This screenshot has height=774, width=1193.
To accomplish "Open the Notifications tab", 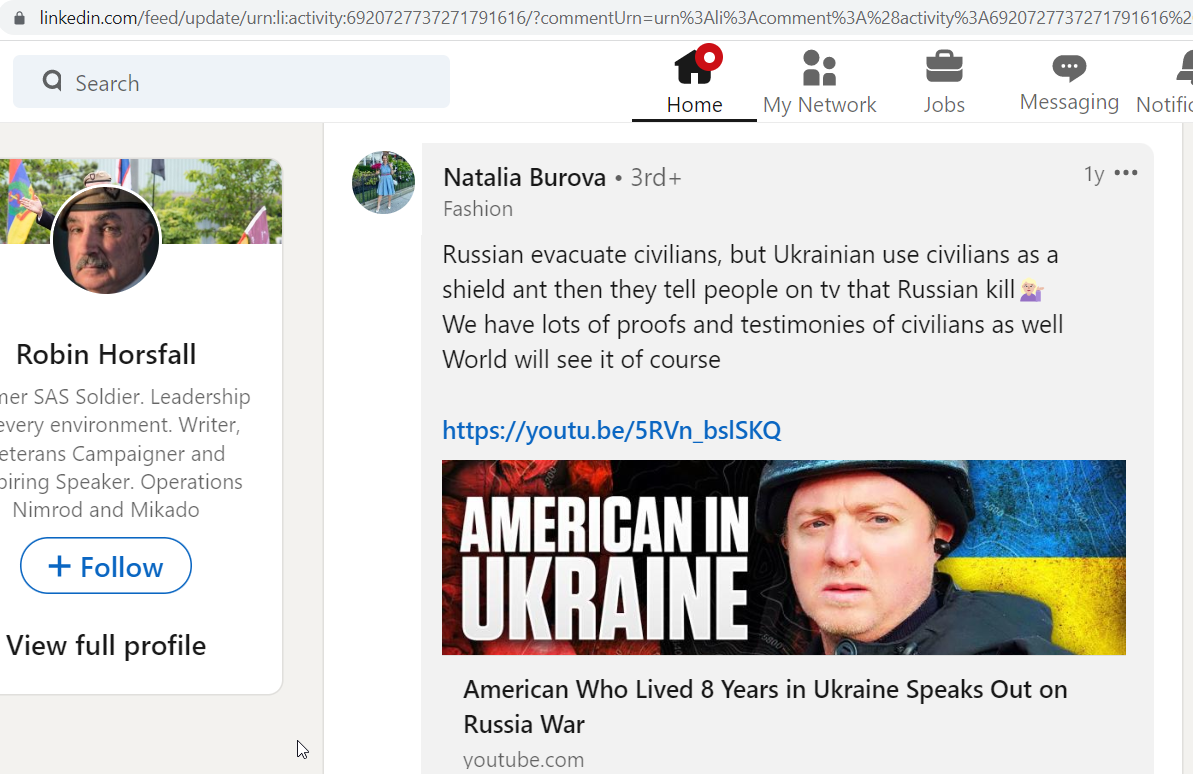I will coord(1165,82).
